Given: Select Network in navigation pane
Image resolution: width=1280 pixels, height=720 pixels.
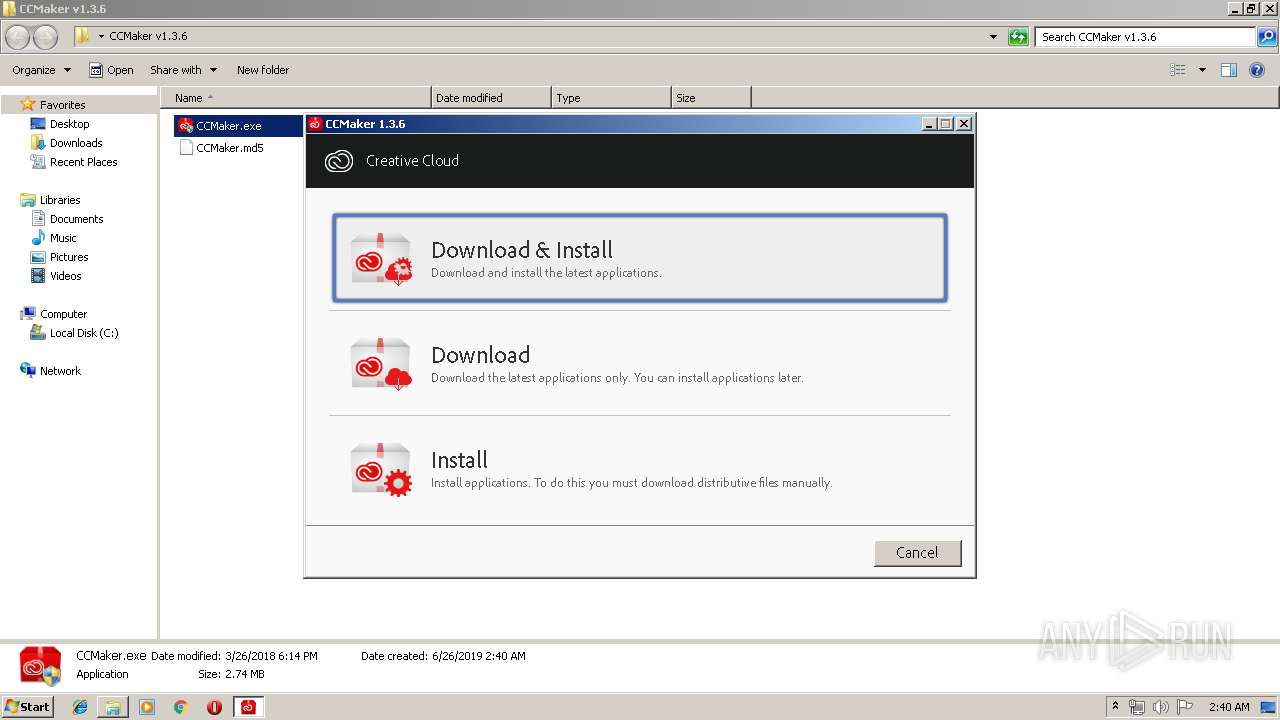Looking at the screenshot, I should [x=60, y=371].
